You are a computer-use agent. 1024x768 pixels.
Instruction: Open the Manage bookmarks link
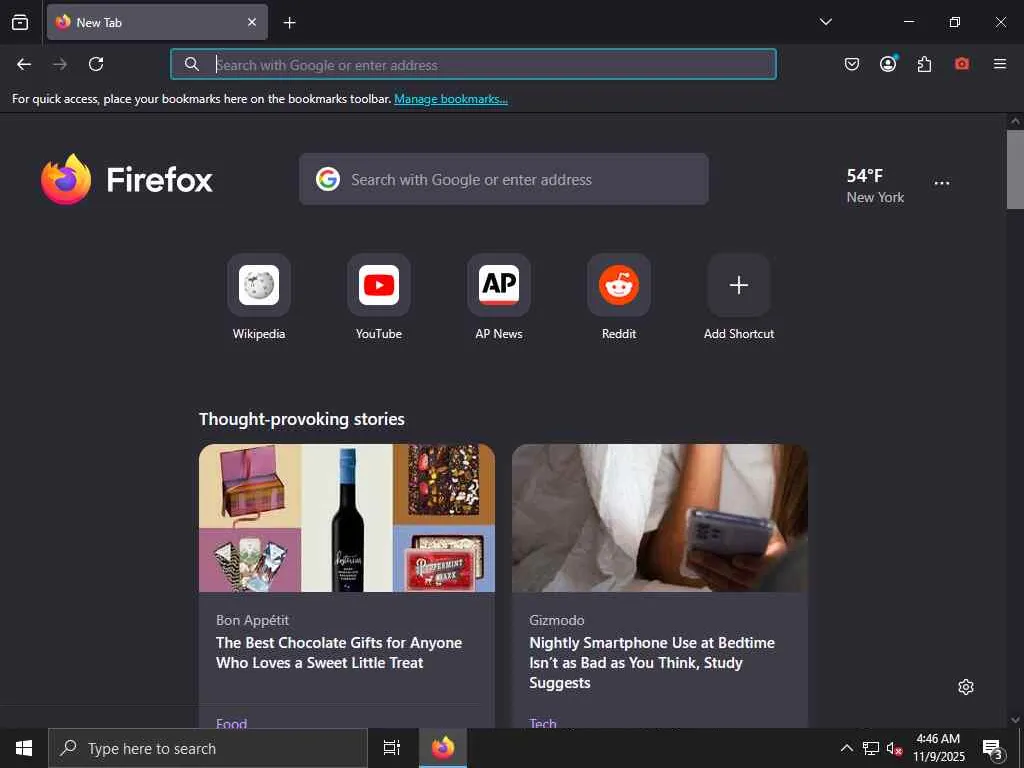(x=451, y=99)
